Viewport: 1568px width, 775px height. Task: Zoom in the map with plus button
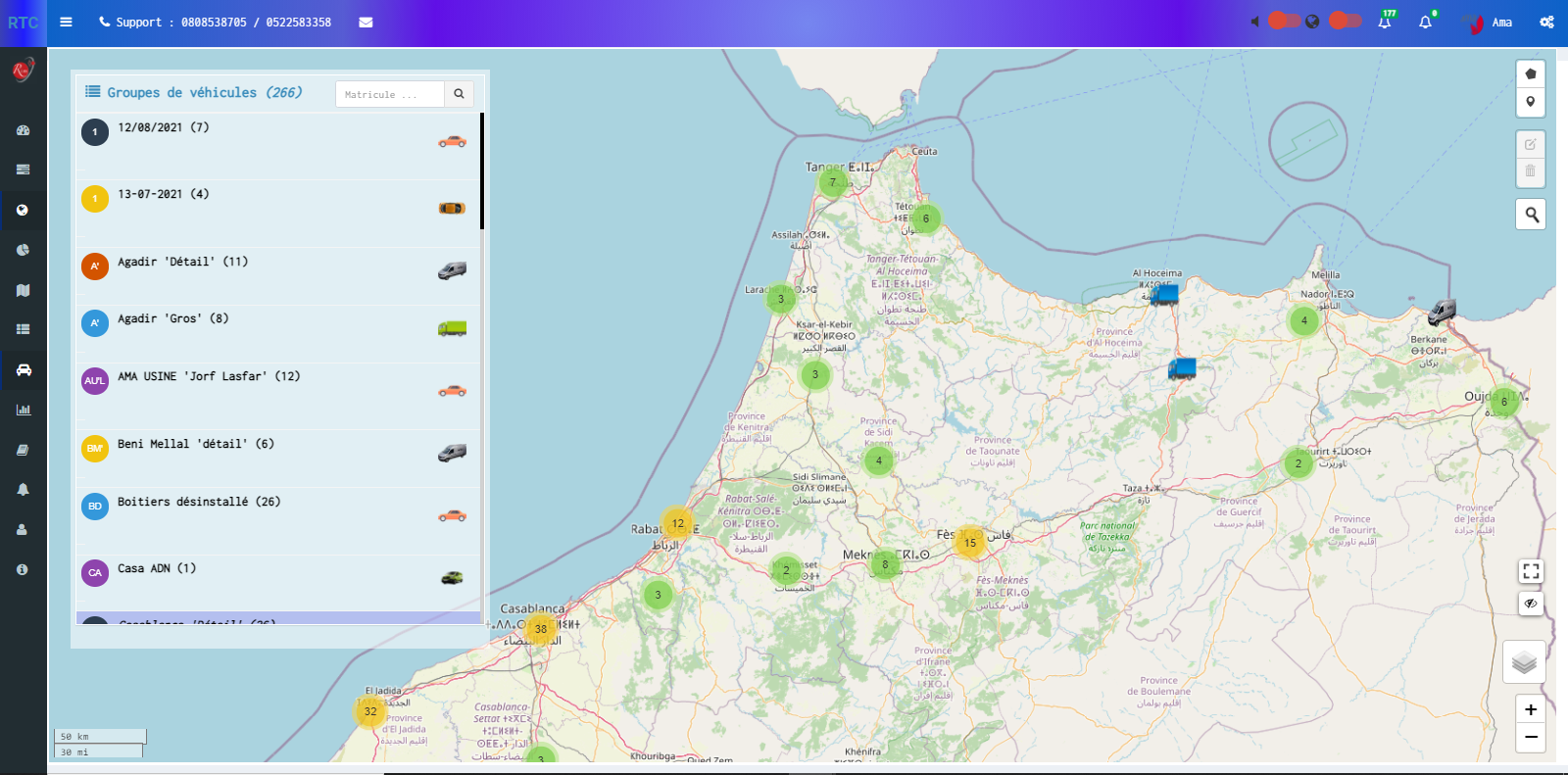point(1531,709)
